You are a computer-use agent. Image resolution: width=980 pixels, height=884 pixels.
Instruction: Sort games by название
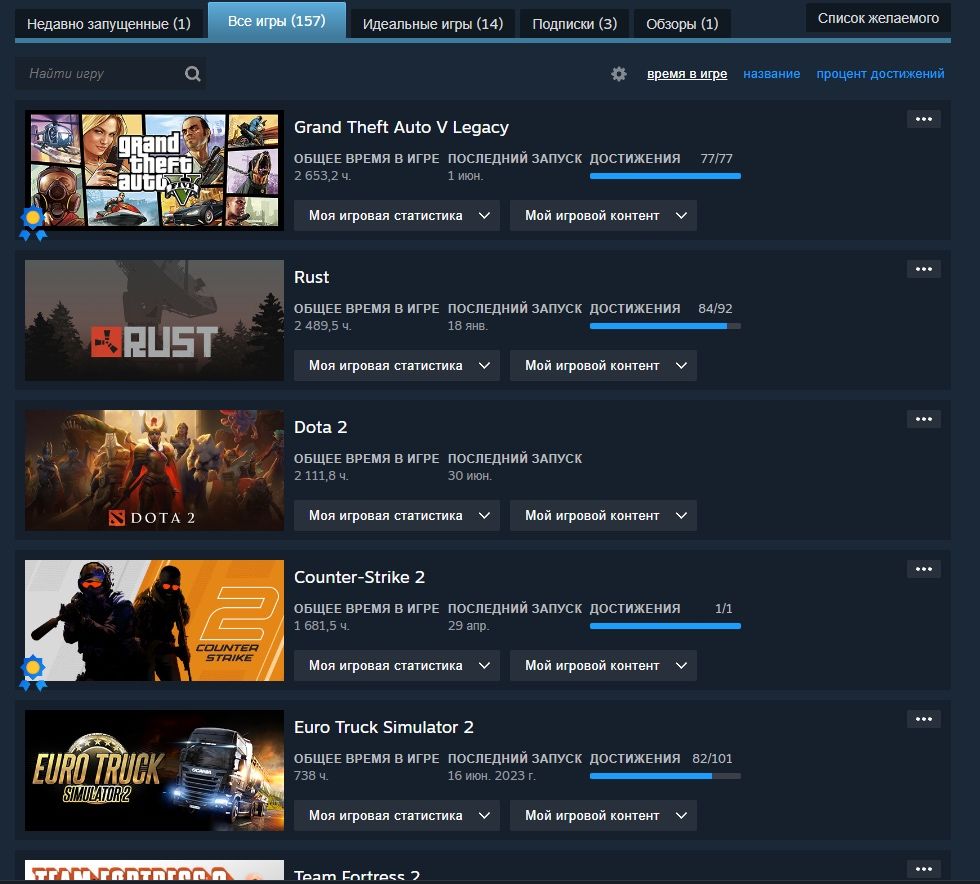(771, 74)
